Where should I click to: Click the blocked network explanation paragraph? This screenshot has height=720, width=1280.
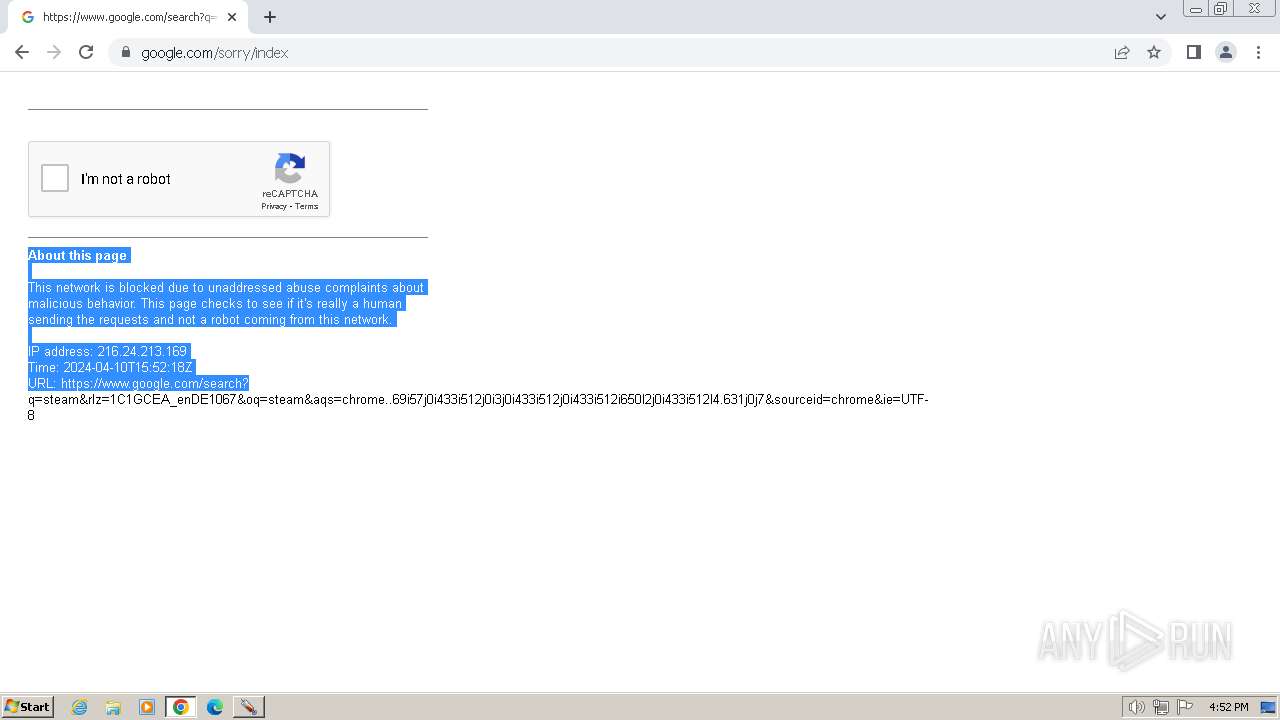click(227, 303)
